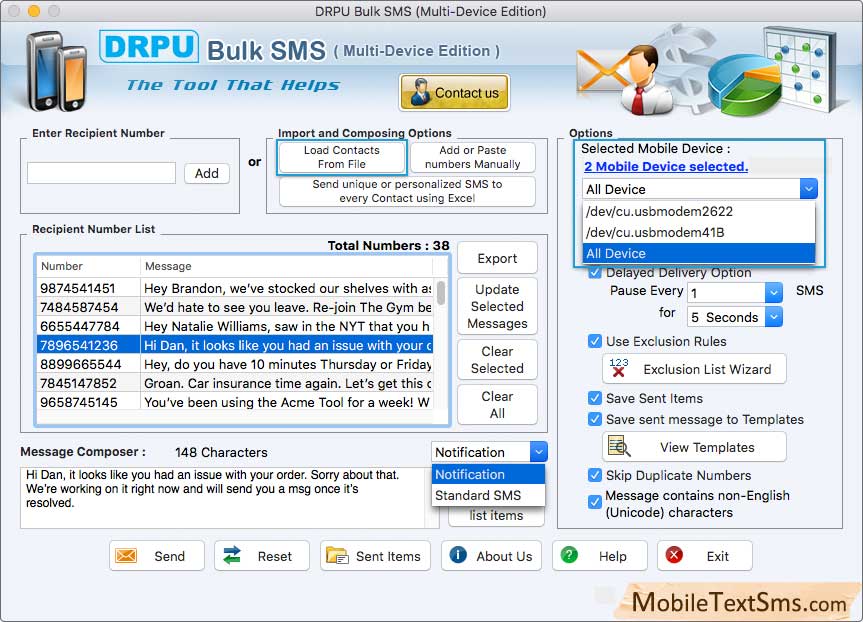Click the mobile phones icon in header
The width and height of the screenshot is (863, 622).
[57, 70]
